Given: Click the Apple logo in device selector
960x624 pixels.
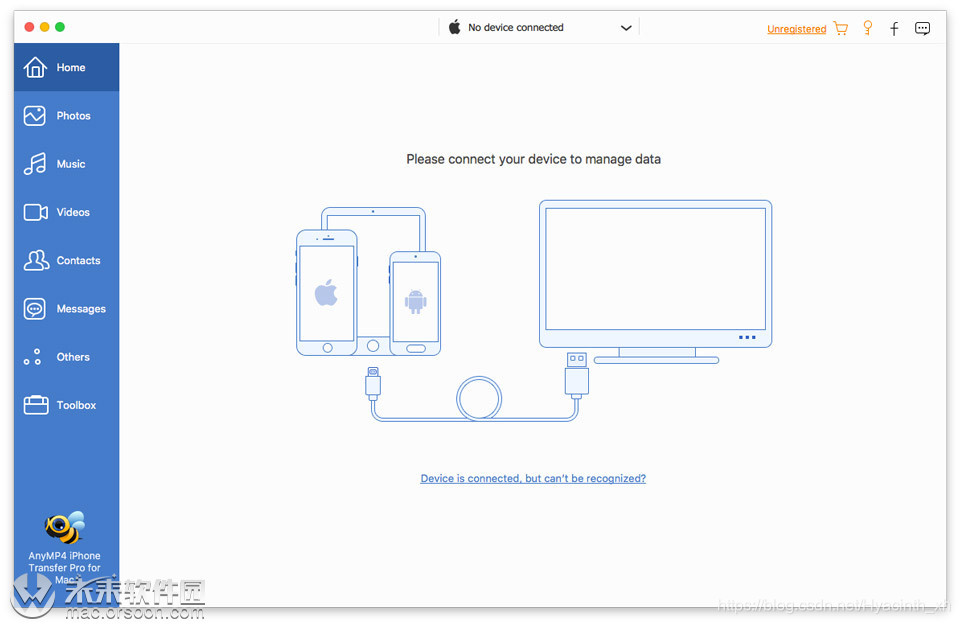Looking at the screenshot, I should pyautogui.click(x=454, y=27).
